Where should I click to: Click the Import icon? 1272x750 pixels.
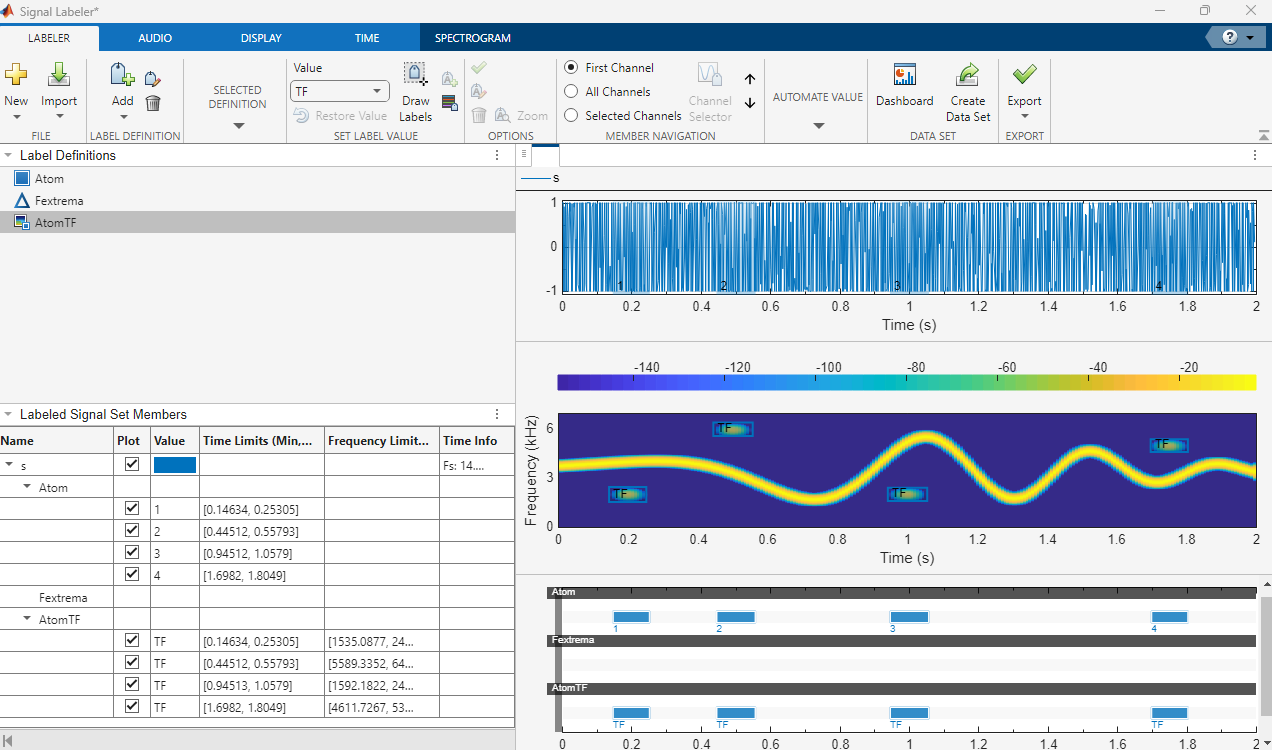[x=59, y=76]
